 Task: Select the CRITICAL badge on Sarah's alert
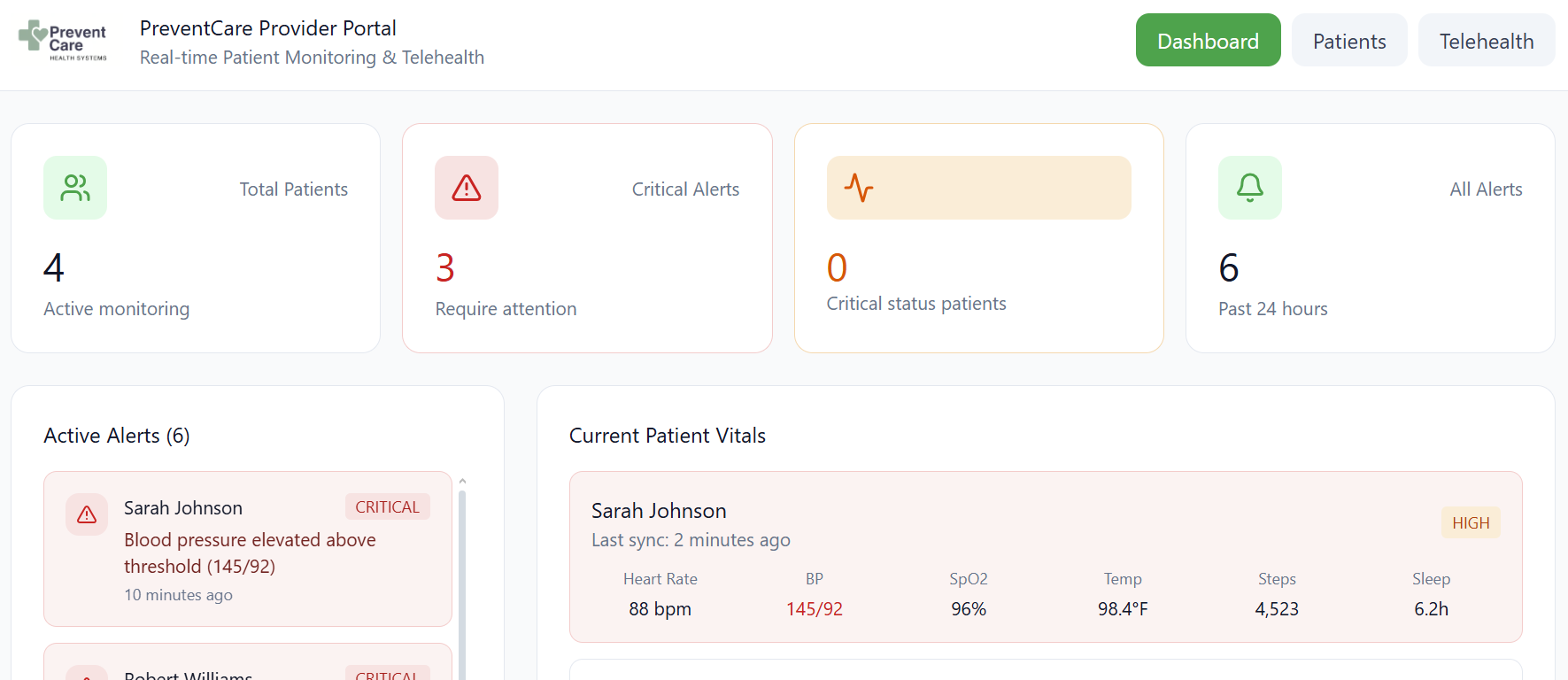[387, 507]
